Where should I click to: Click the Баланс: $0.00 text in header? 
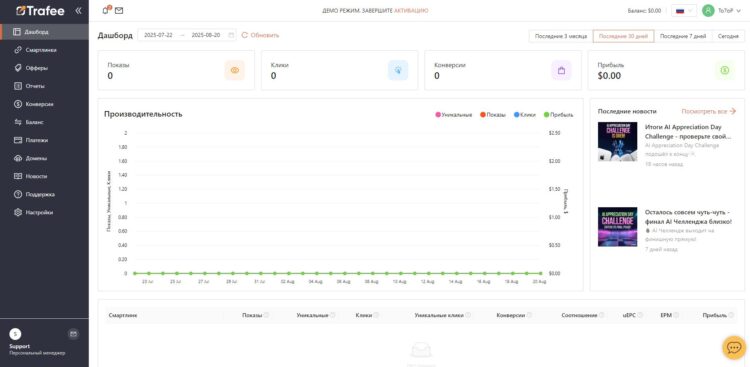tap(644, 11)
